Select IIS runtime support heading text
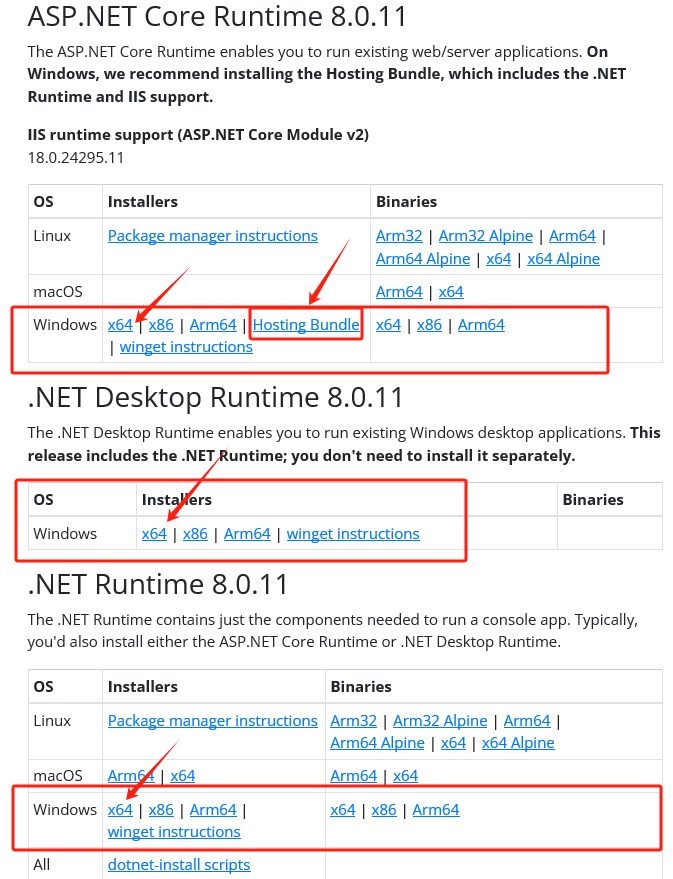Image resolution: width=673 pixels, height=879 pixels. click(198, 135)
